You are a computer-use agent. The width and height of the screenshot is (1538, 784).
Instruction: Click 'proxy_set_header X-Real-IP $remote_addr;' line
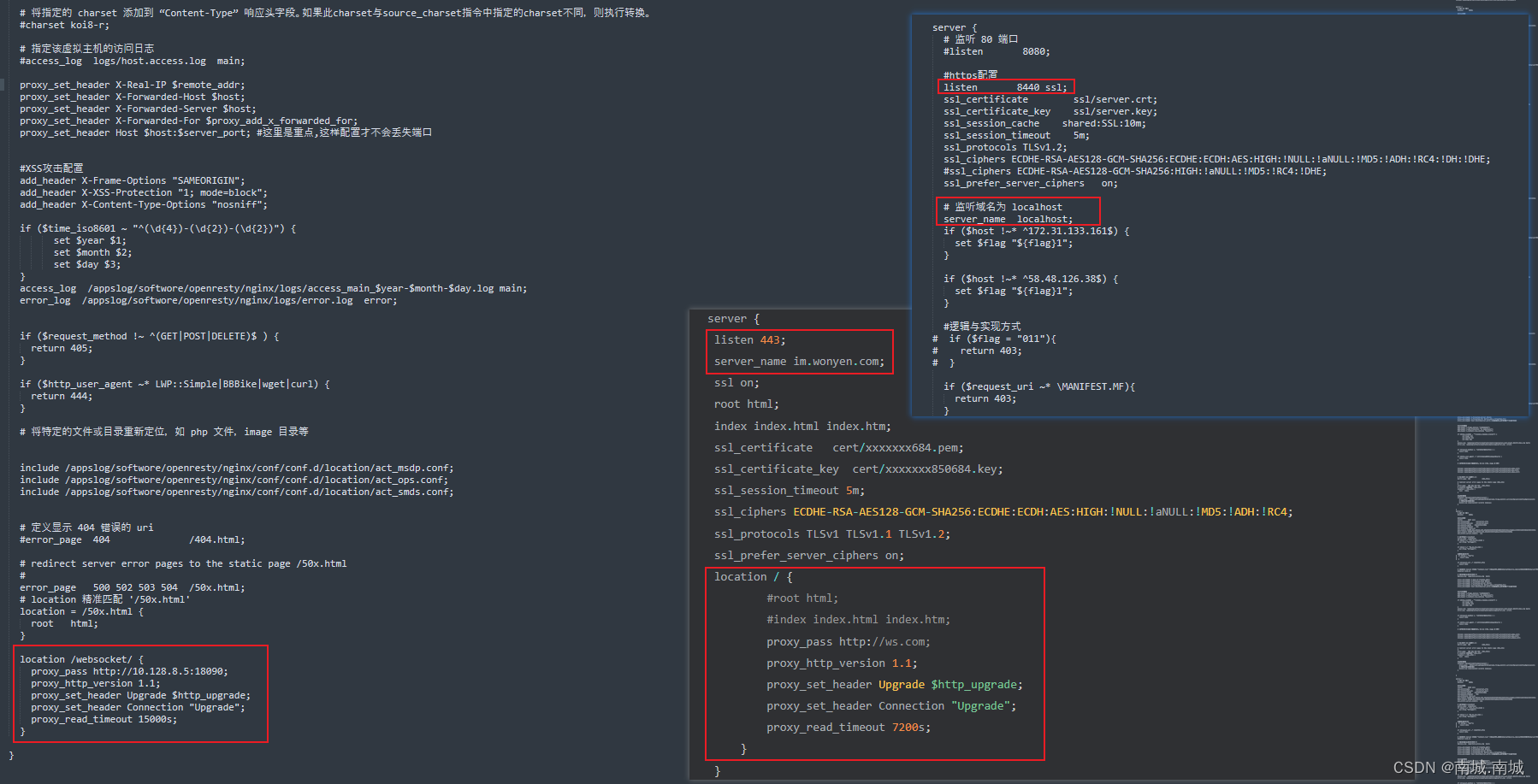132,85
